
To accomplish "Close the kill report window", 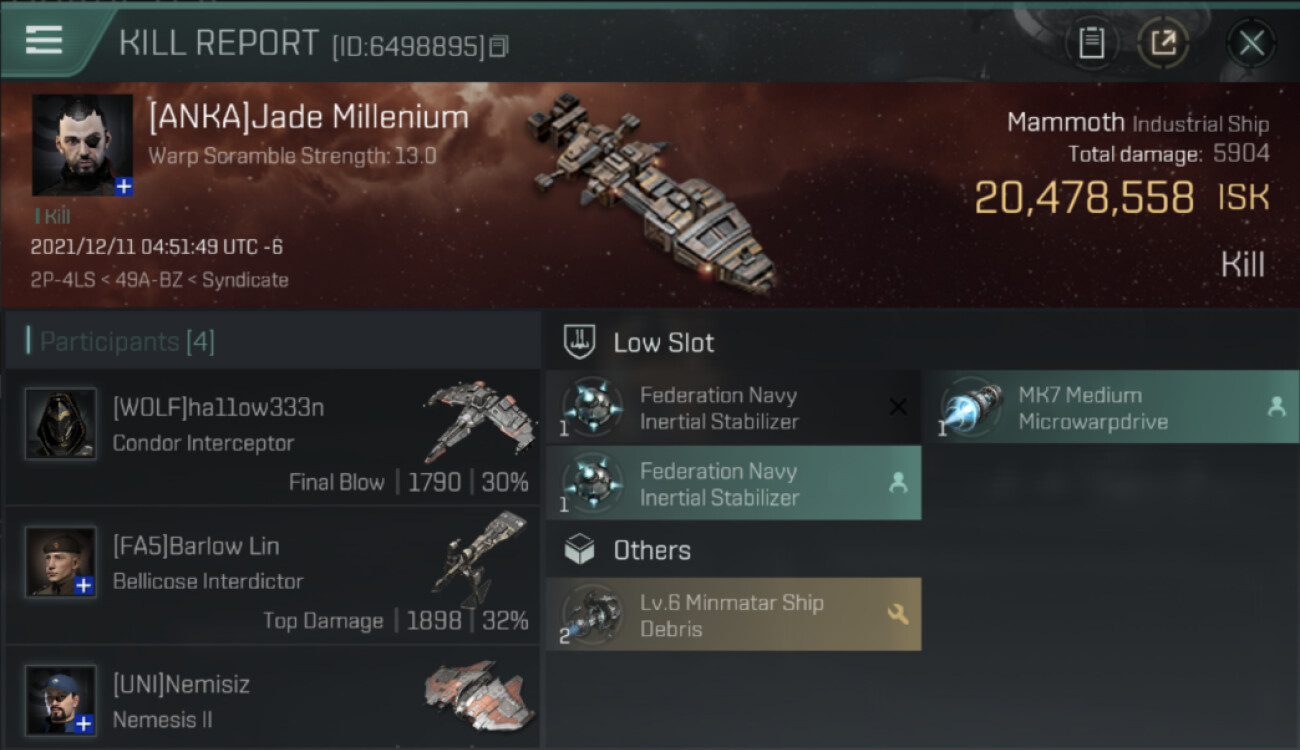I will (1251, 43).
